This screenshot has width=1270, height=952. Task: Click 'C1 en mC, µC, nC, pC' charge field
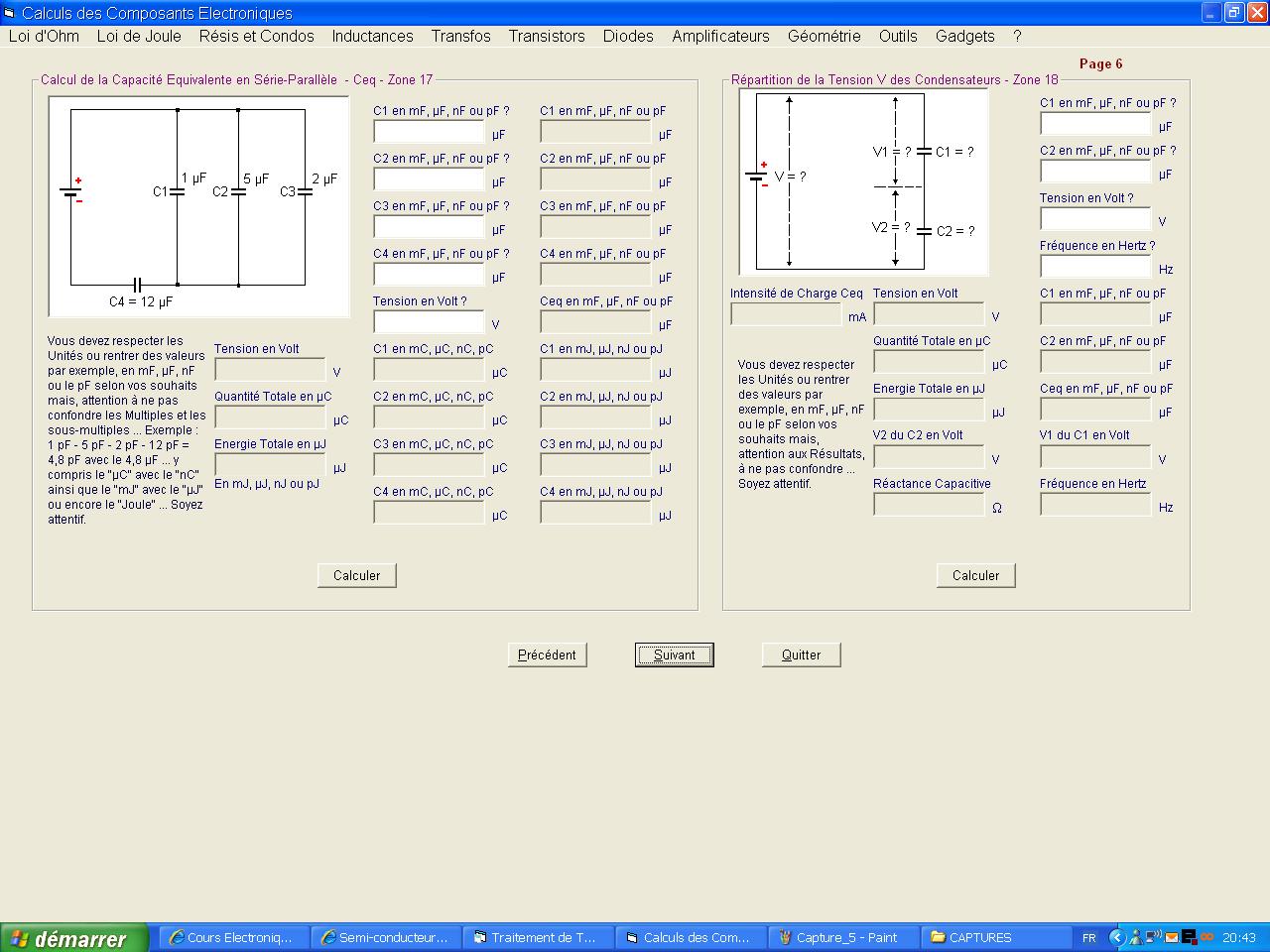pos(429,370)
